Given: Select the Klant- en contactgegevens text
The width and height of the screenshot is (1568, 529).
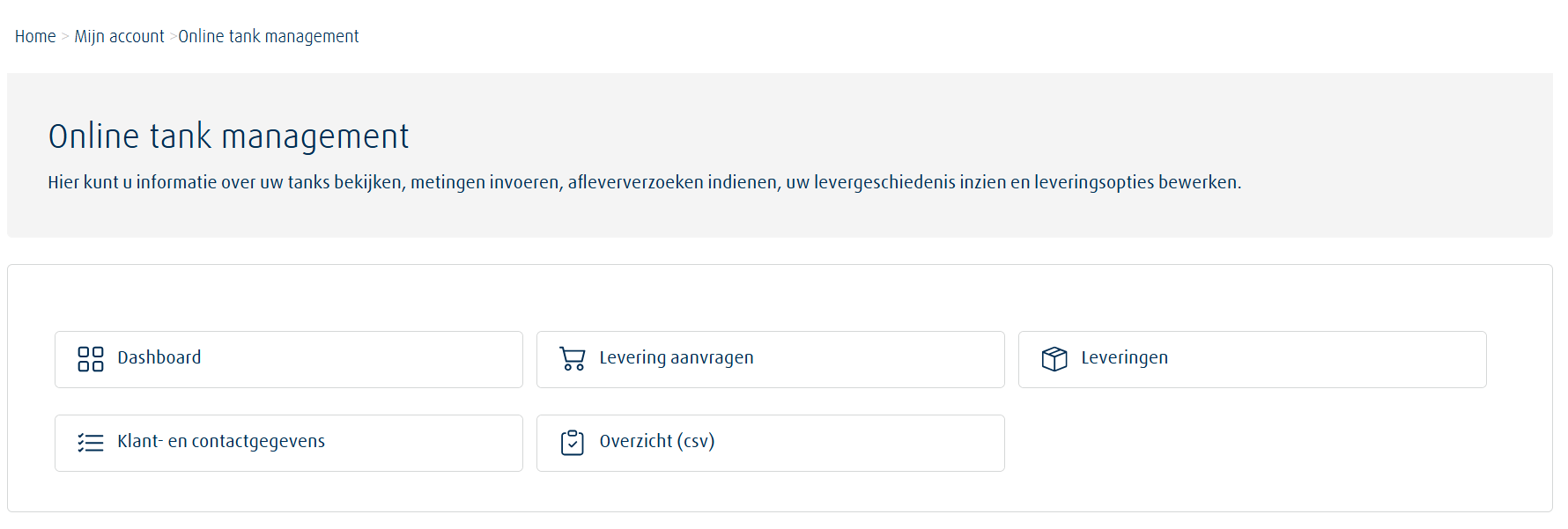Looking at the screenshot, I should [x=221, y=442].
